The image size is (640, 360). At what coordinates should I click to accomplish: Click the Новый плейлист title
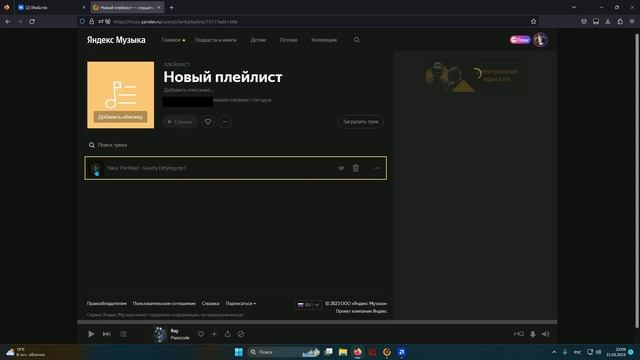click(223, 77)
